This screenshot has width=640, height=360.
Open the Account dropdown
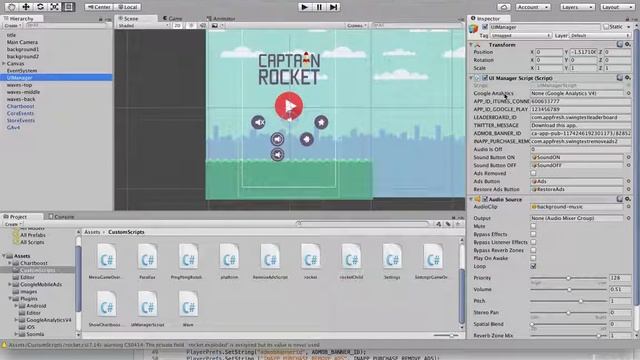tap(533, 7)
